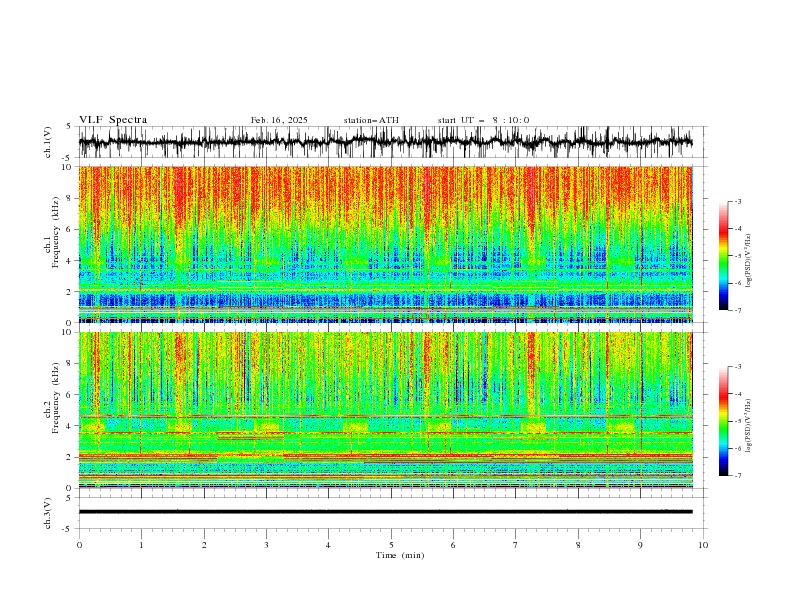Click the time axis tick label '0'

click(x=79, y=545)
